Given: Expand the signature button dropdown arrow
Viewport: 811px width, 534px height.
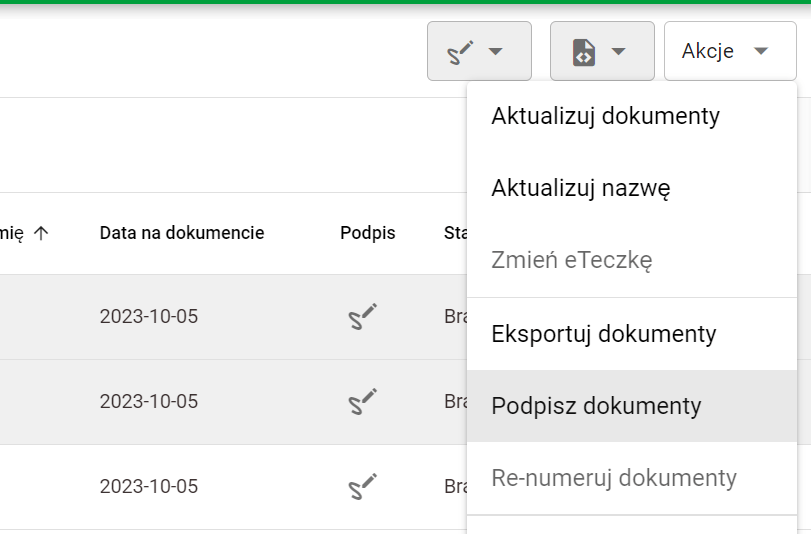Looking at the screenshot, I should coord(496,52).
